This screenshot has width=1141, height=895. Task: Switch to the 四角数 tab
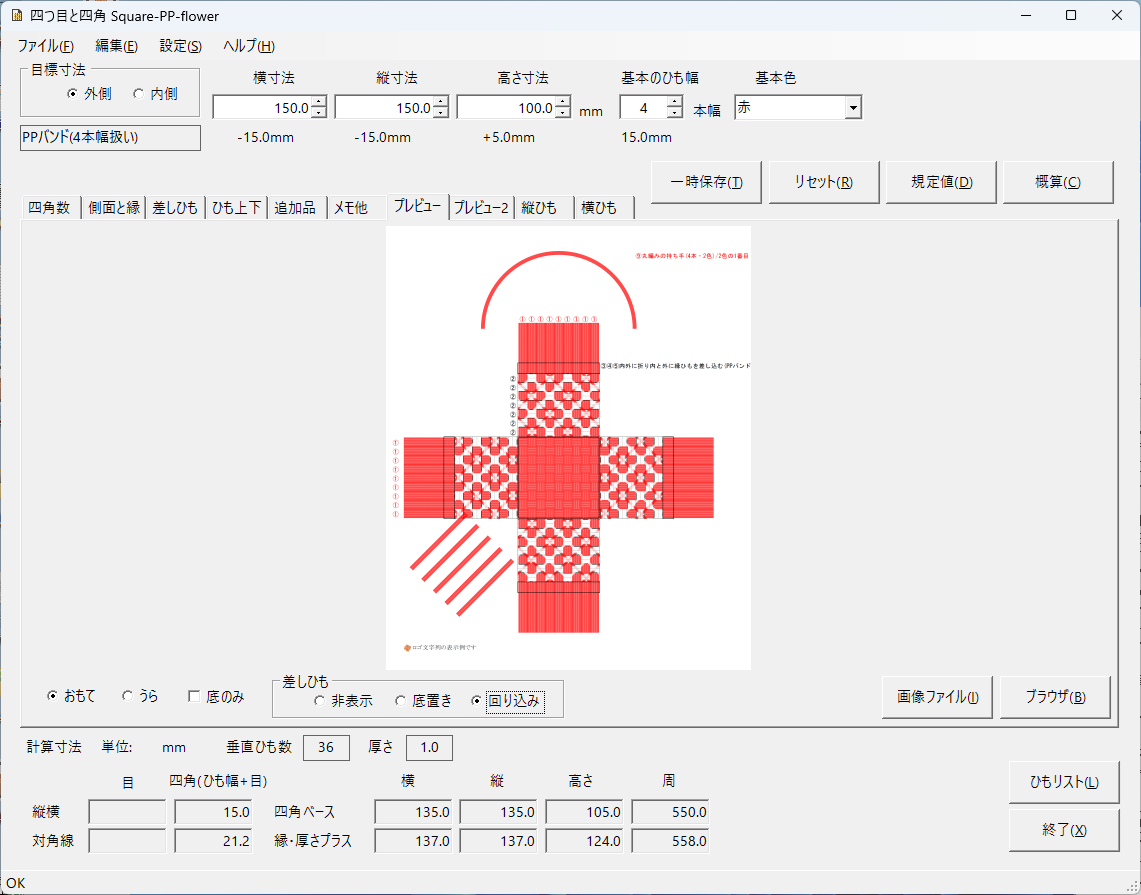pos(49,208)
